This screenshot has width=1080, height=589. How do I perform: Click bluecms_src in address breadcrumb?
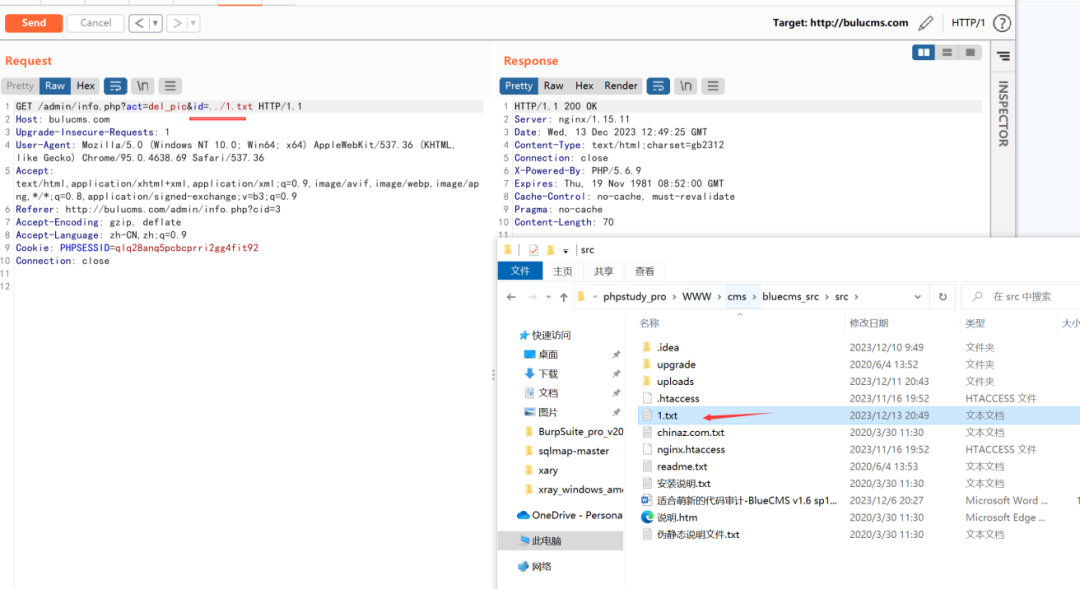(790, 296)
